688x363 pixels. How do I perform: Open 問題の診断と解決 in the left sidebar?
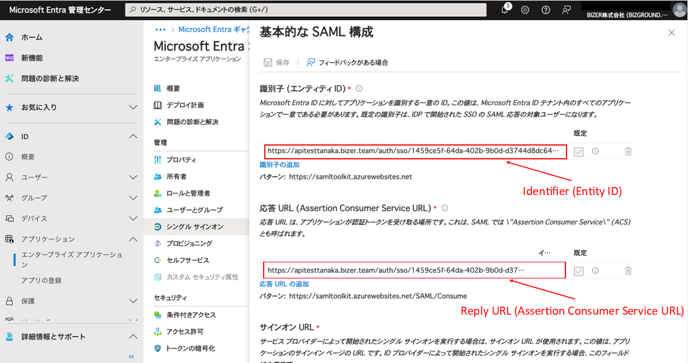(50, 79)
